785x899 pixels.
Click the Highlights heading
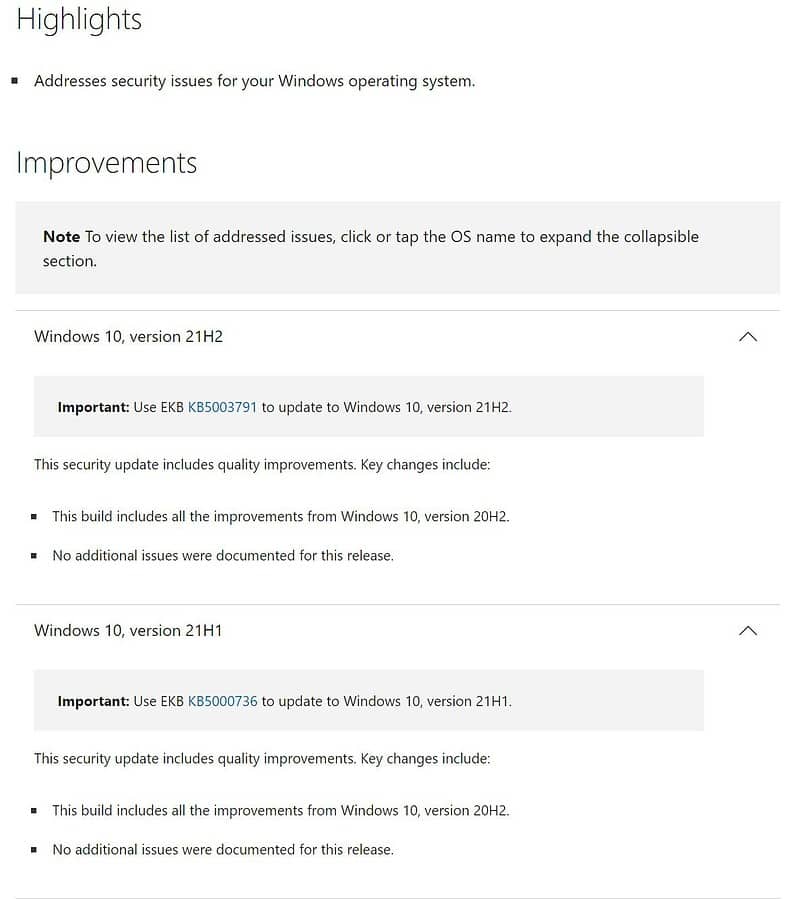pos(79,19)
